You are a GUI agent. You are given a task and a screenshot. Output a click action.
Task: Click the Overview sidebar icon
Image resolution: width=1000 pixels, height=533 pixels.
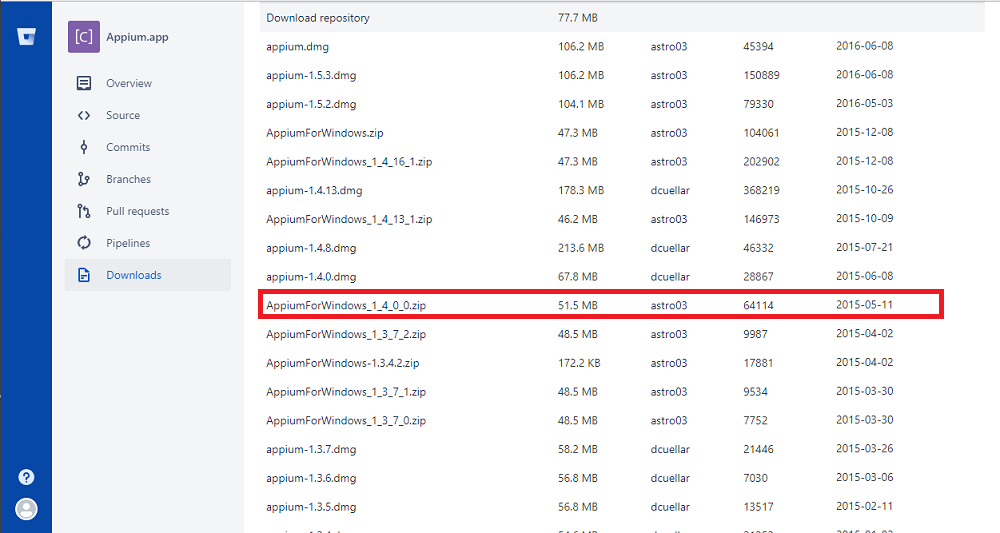tap(84, 84)
